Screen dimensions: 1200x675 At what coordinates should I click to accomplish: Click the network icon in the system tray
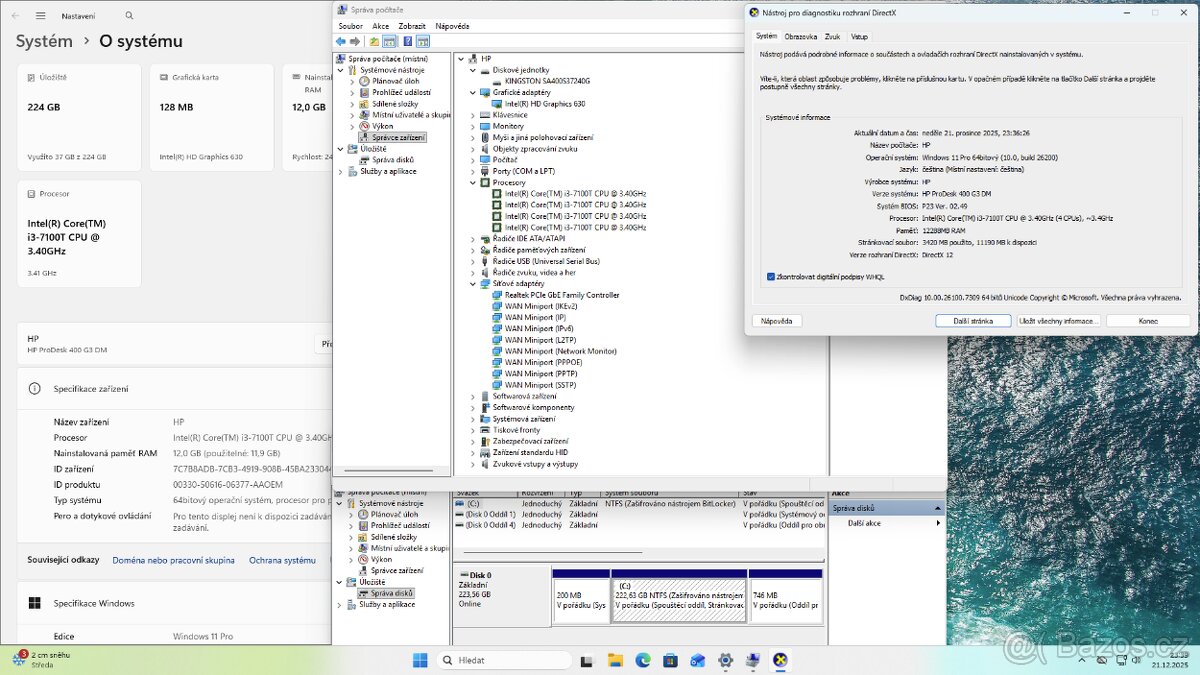1121,660
